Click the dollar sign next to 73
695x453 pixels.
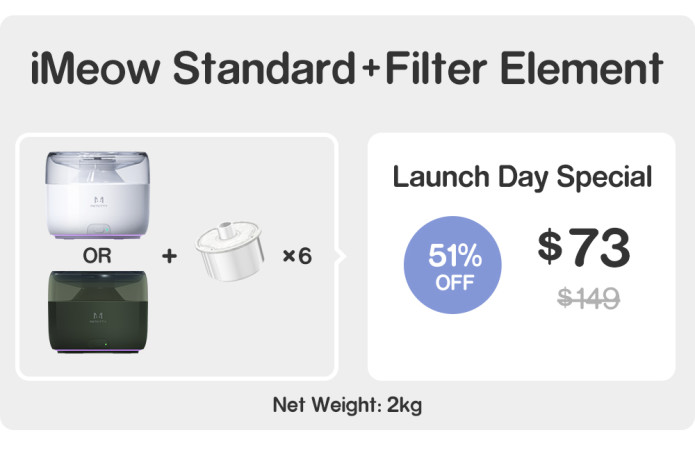pos(550,246)
